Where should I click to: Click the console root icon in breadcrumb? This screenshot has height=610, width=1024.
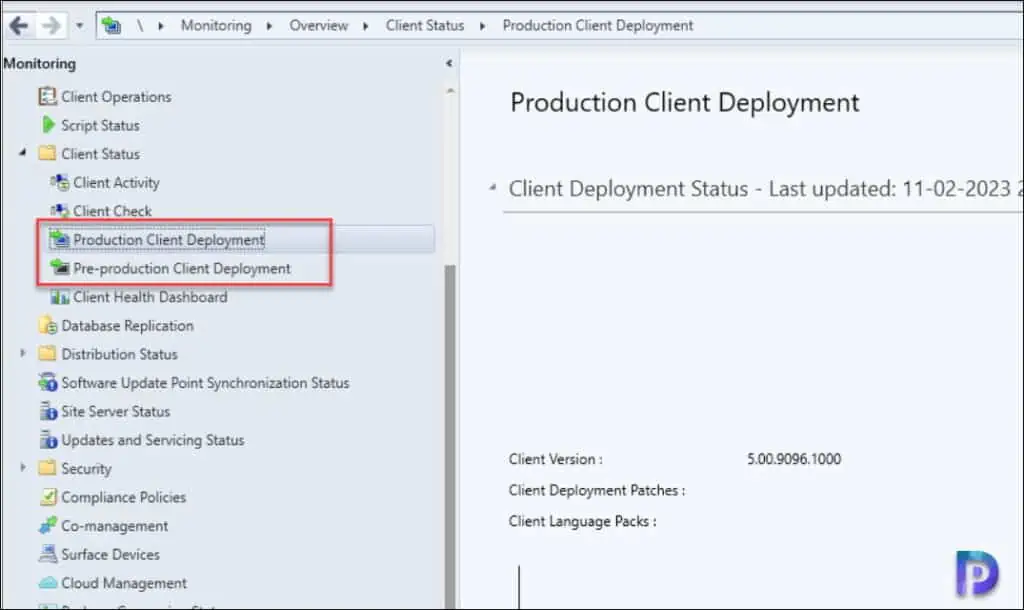click(112, 25)
